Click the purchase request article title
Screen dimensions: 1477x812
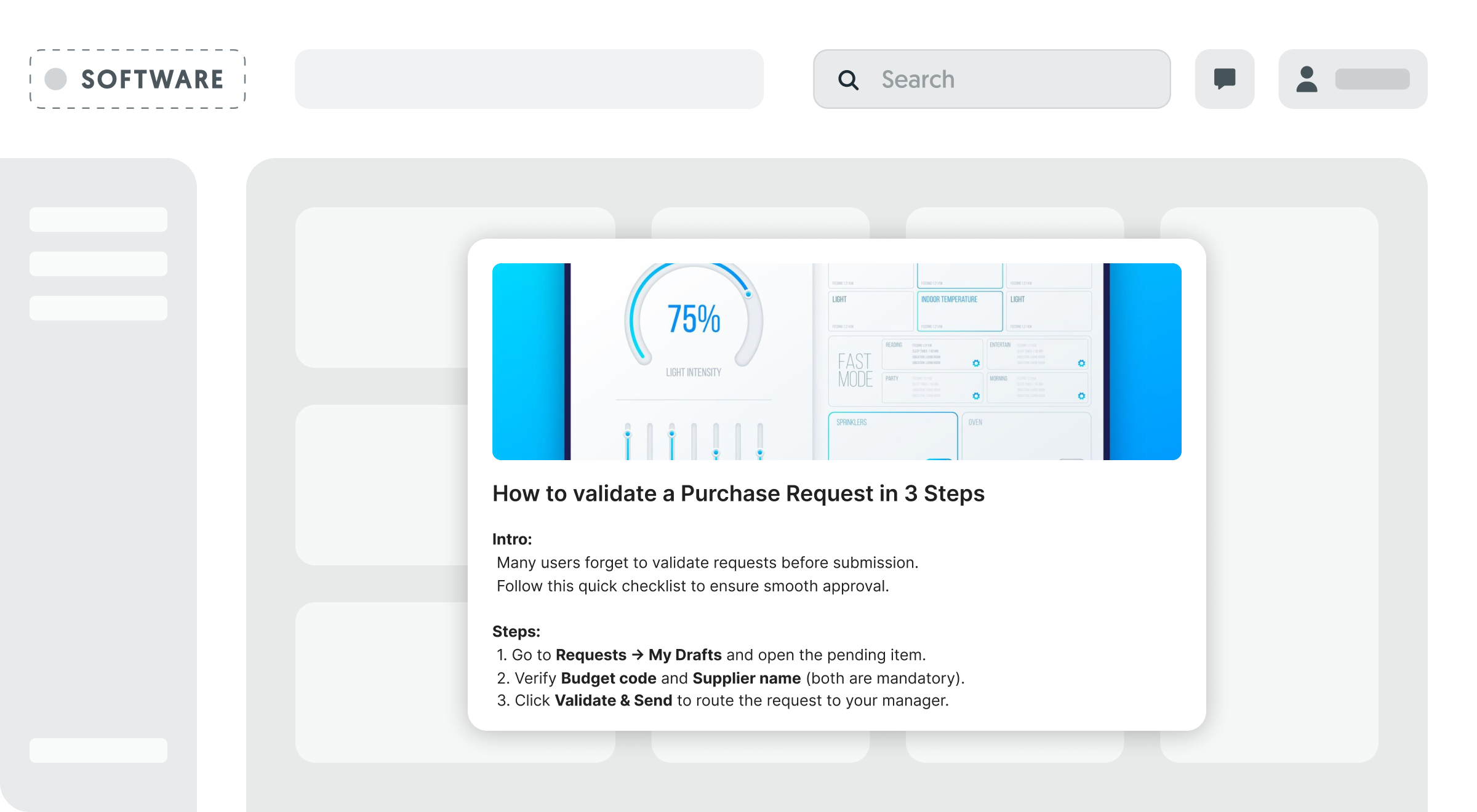738,494
